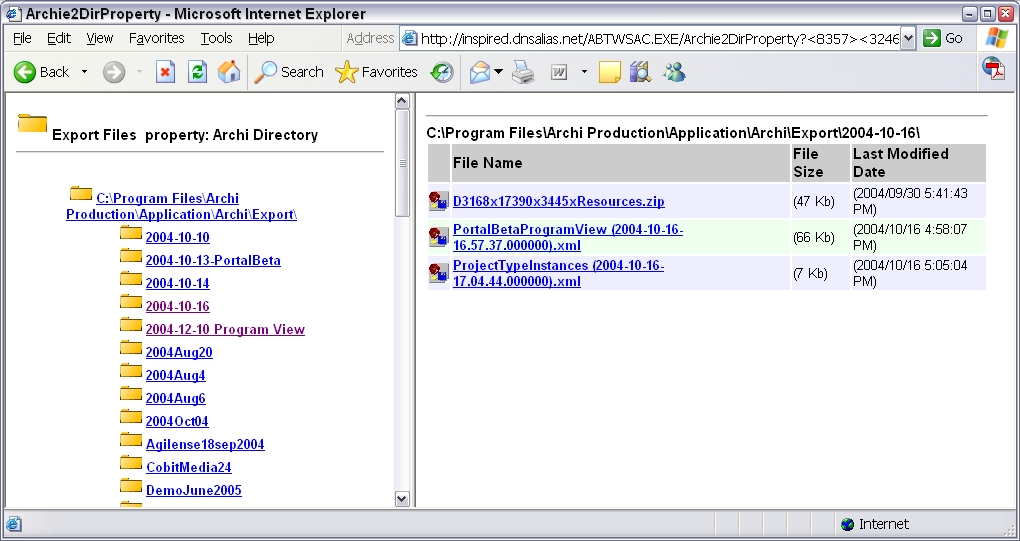Image resolution: width=1020 pixels, height=541 pixels.
Task: Open the Search toolbar button
Action: [x=289, y=72]
